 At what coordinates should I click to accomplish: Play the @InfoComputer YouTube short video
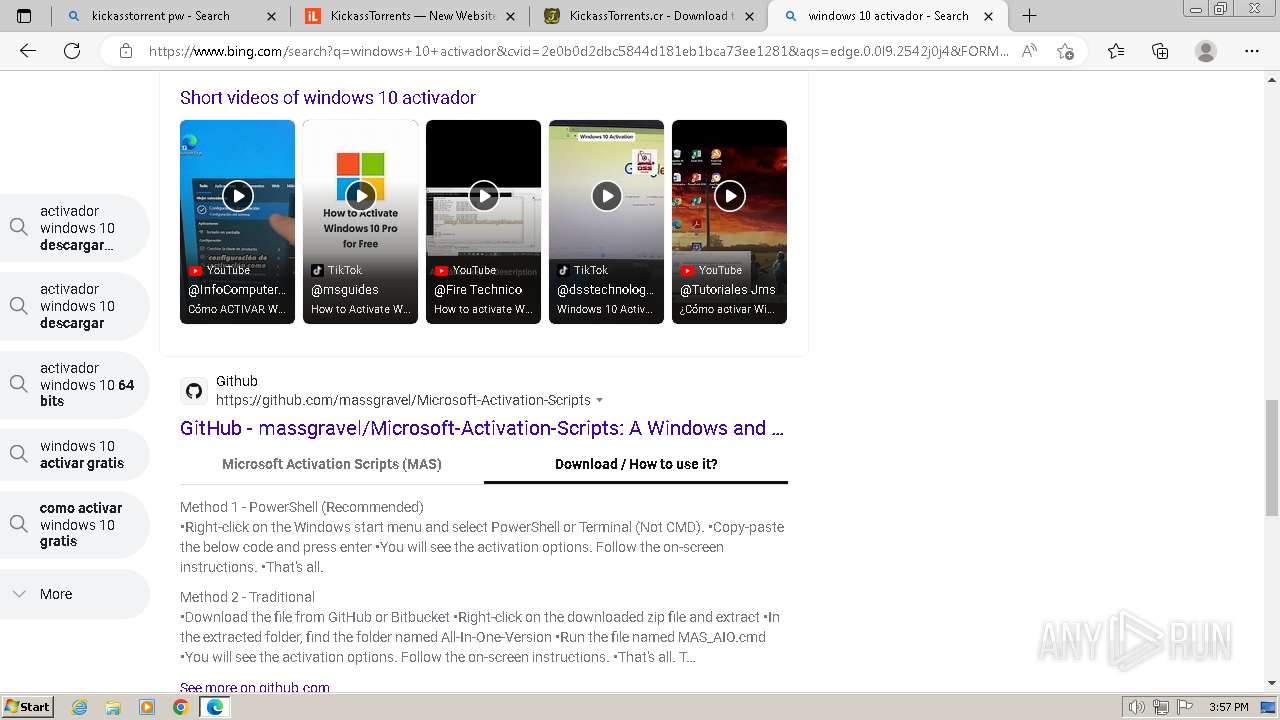click(x=237, y=195)
